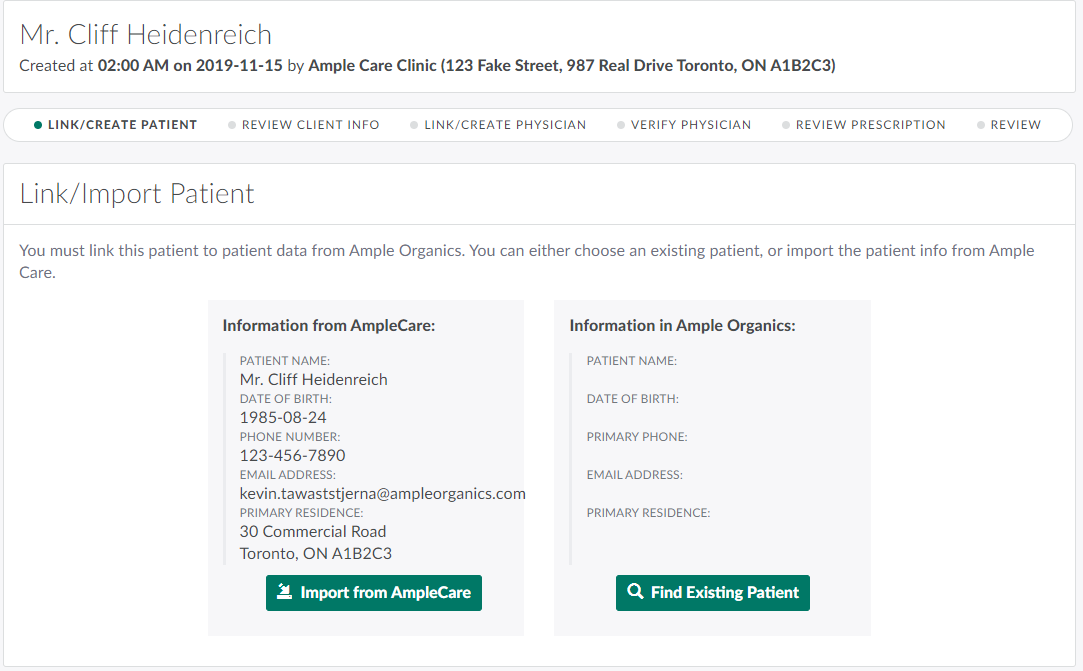Click the gray dot beside Review Client Info

tap(232, 126)
